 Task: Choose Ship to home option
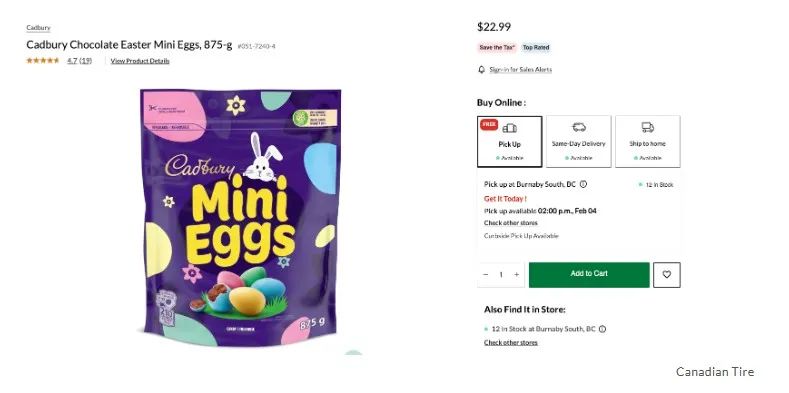648,141
